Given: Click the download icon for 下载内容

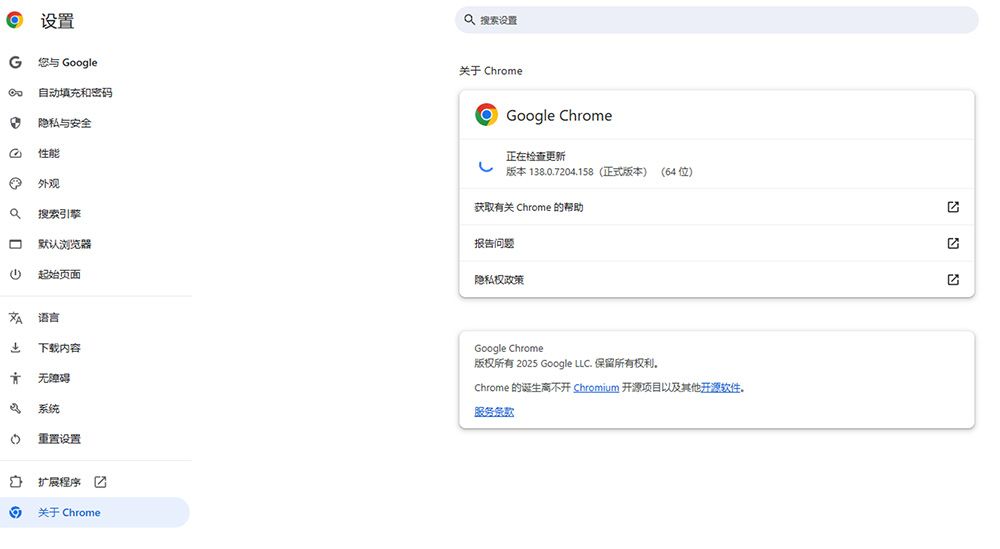Looking at the screenshot, I should click(15, 348).
